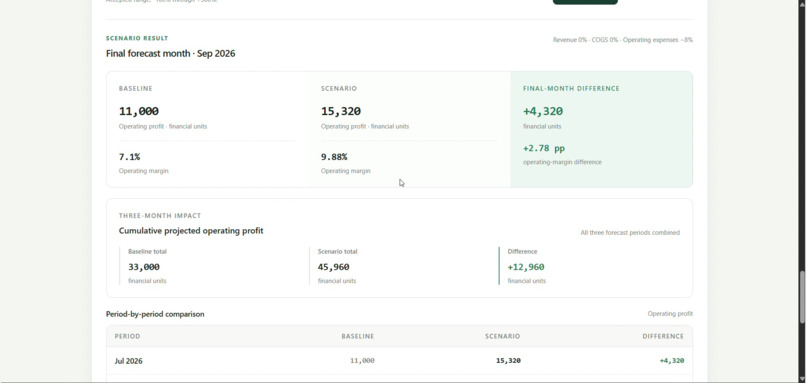This screenshot has height=383, width=806.
Task: Select the 'Final forecast month · Sep 2026' heading
Action: pos(170,53)
